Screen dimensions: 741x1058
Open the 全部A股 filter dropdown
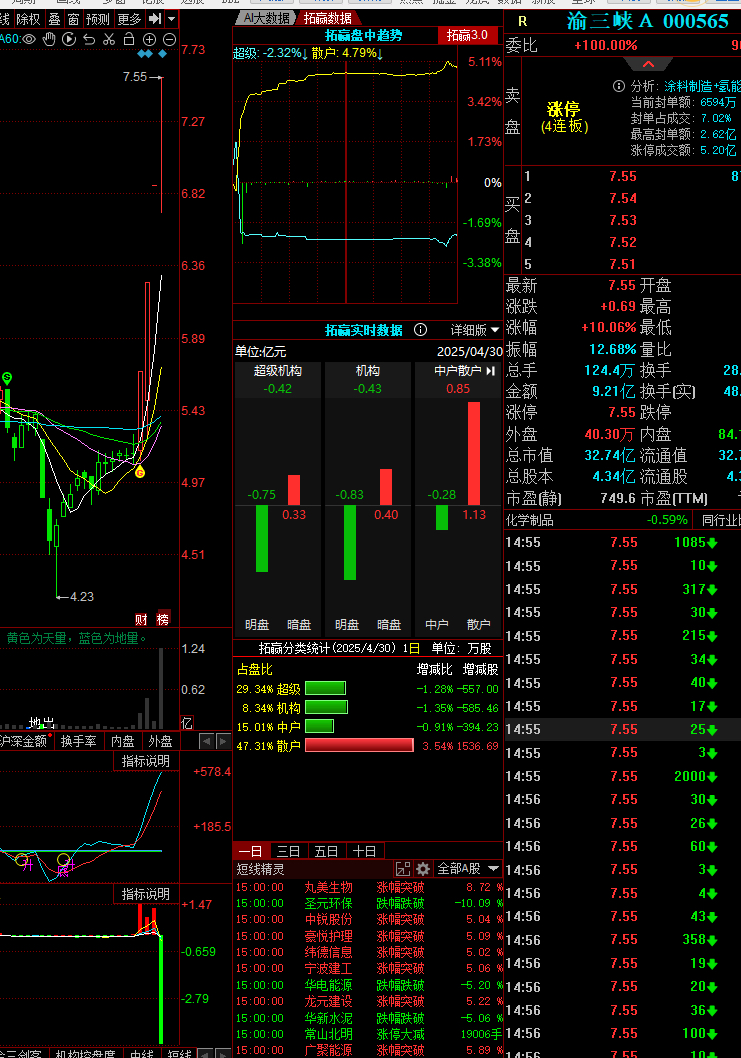click(468, 868)
